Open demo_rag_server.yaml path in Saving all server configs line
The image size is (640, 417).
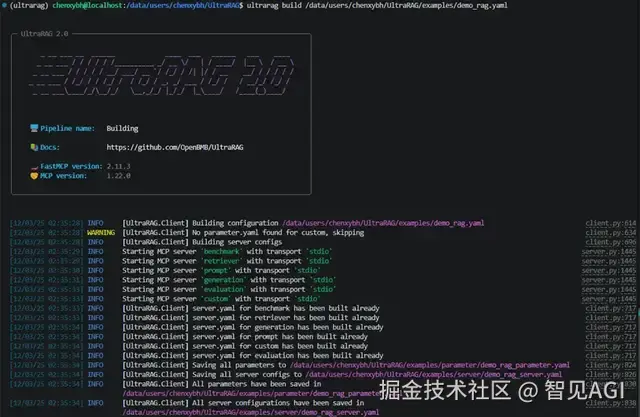pyautogui.click(x=433, y=375)
